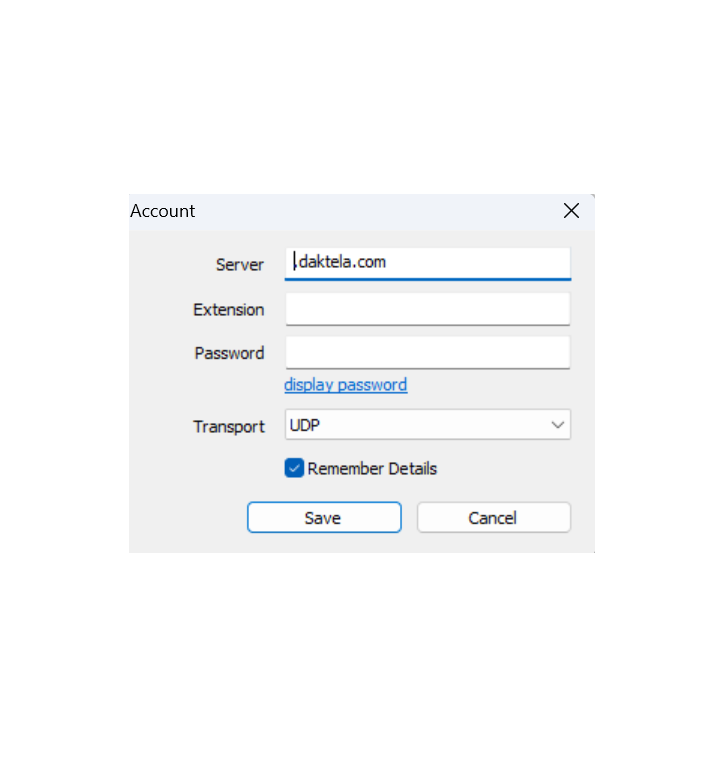
Task: Uncheck the Remember Details checkbox
Action: click(294, 468)
